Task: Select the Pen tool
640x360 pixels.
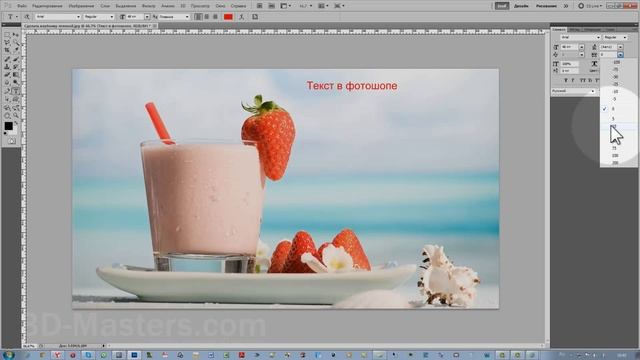Action: 7,90
